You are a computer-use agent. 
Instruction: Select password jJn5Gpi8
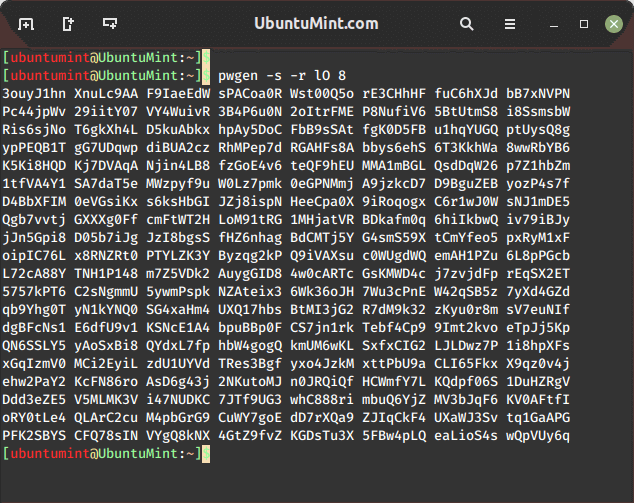(x=34, y=238)
